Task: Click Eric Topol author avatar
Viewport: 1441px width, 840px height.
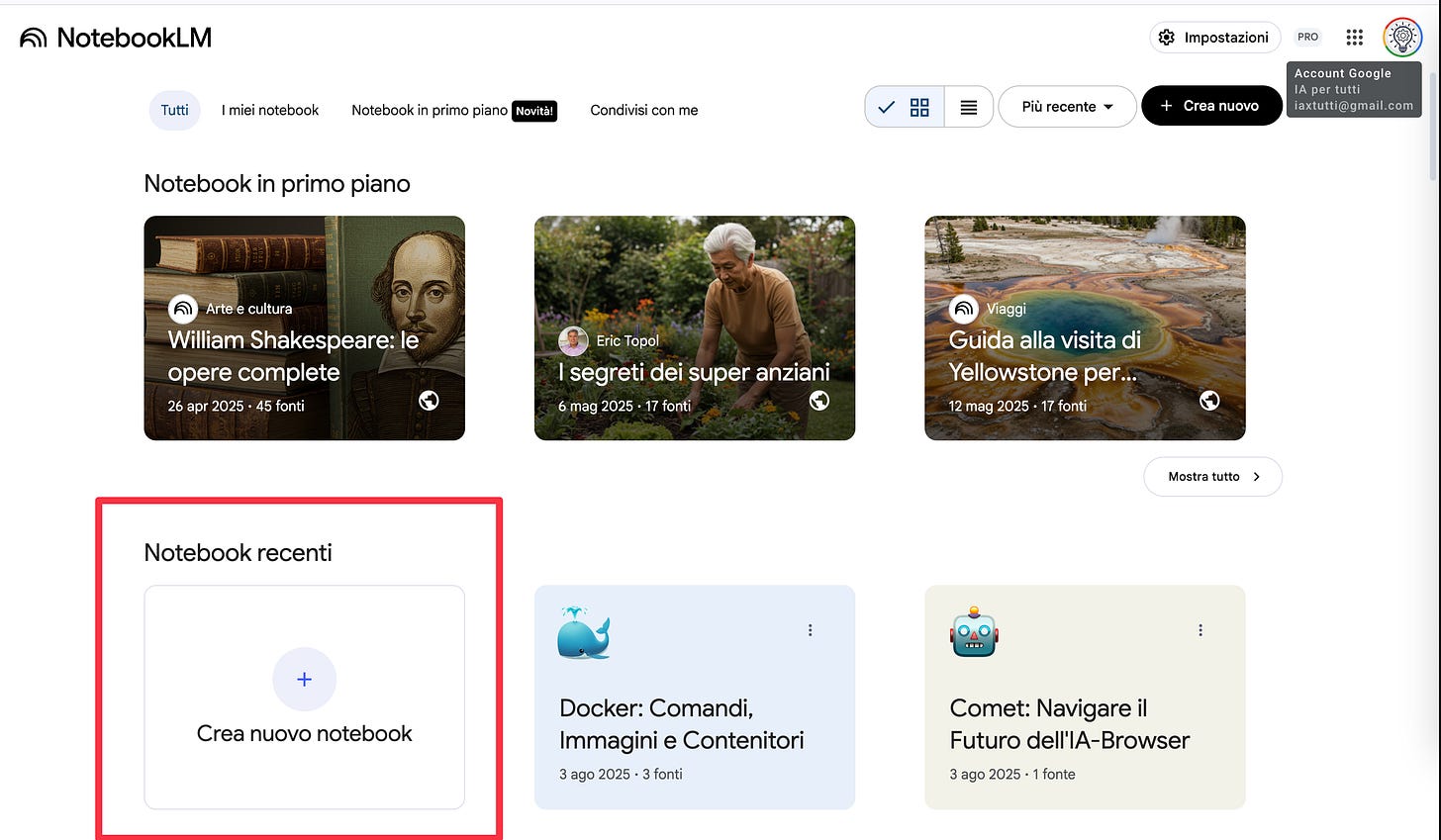Action: [x=573, y=341]
